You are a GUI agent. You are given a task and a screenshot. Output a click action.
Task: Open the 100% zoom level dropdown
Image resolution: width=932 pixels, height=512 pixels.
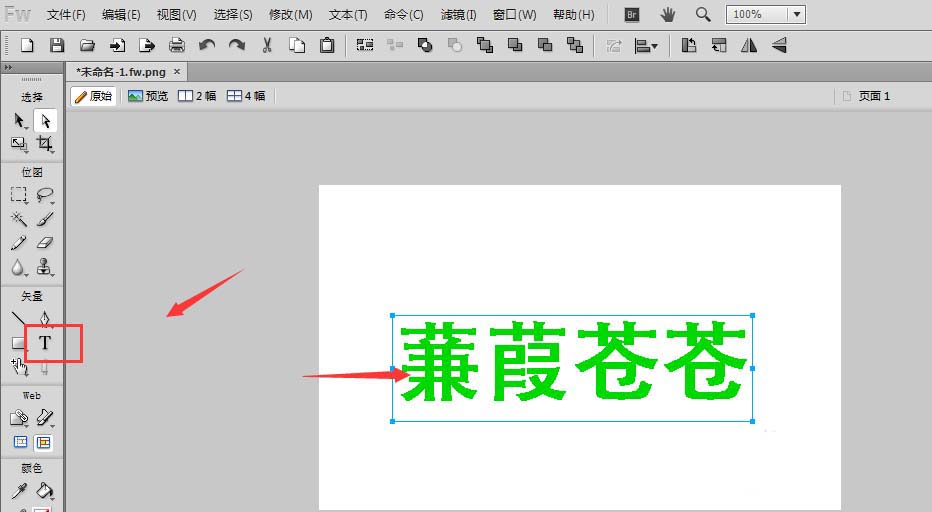coord(795,15)
